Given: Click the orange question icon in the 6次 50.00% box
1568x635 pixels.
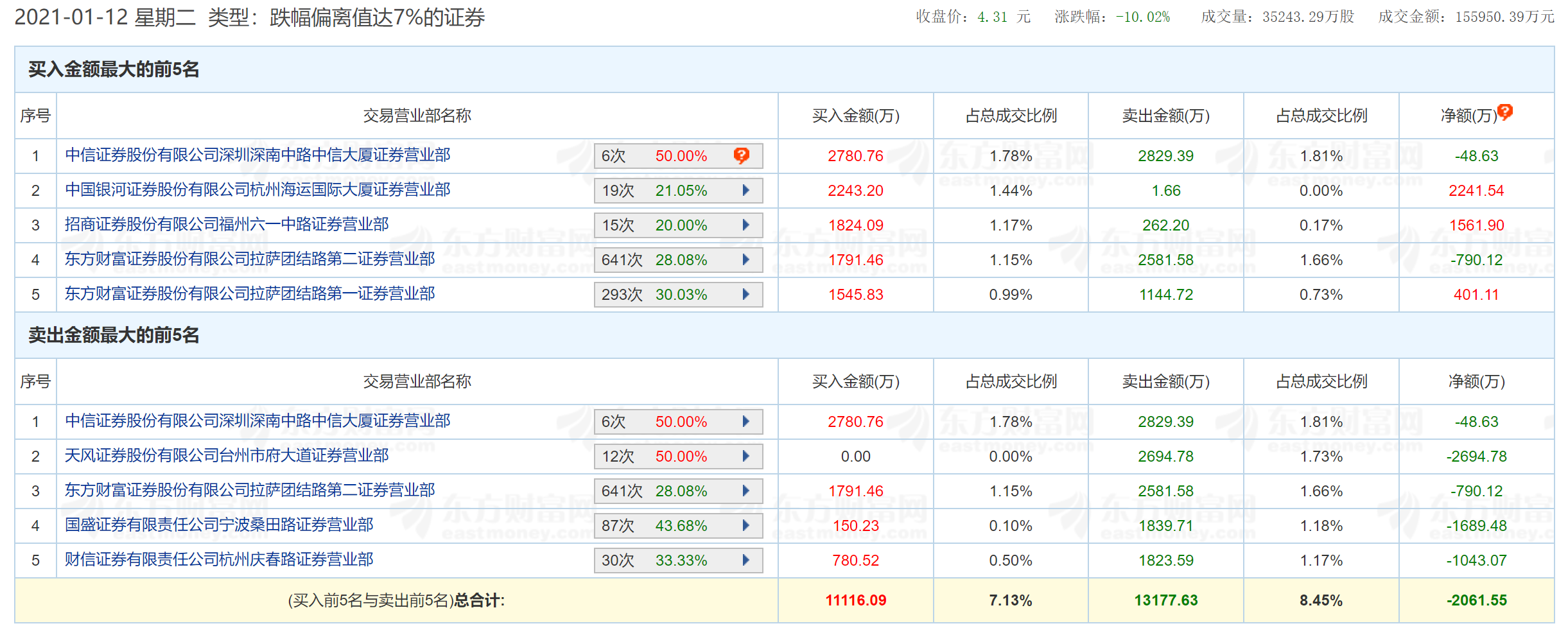Looking at the screenshot, I should [x=742, y=155].
